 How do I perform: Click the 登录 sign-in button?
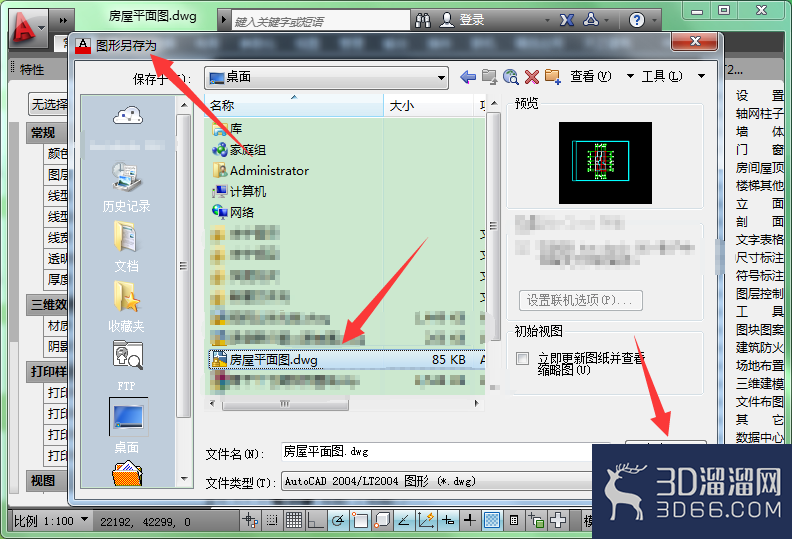click(x=463, y=20)
